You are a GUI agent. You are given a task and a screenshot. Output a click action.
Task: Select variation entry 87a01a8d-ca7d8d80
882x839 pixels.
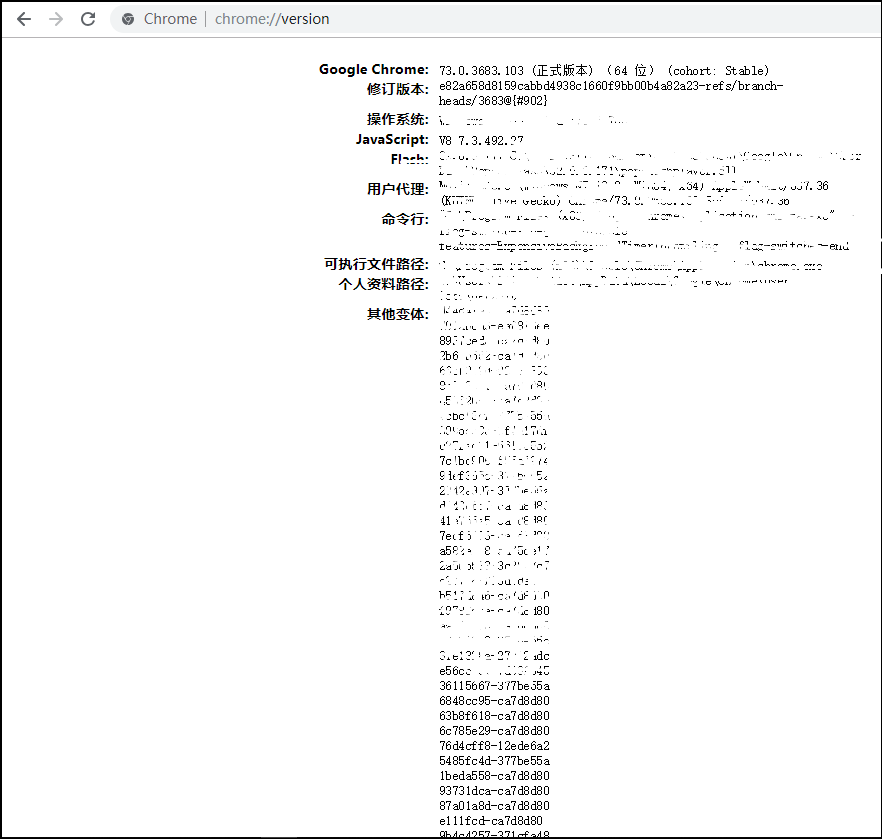pyautogui.click(x=494, y=806)
